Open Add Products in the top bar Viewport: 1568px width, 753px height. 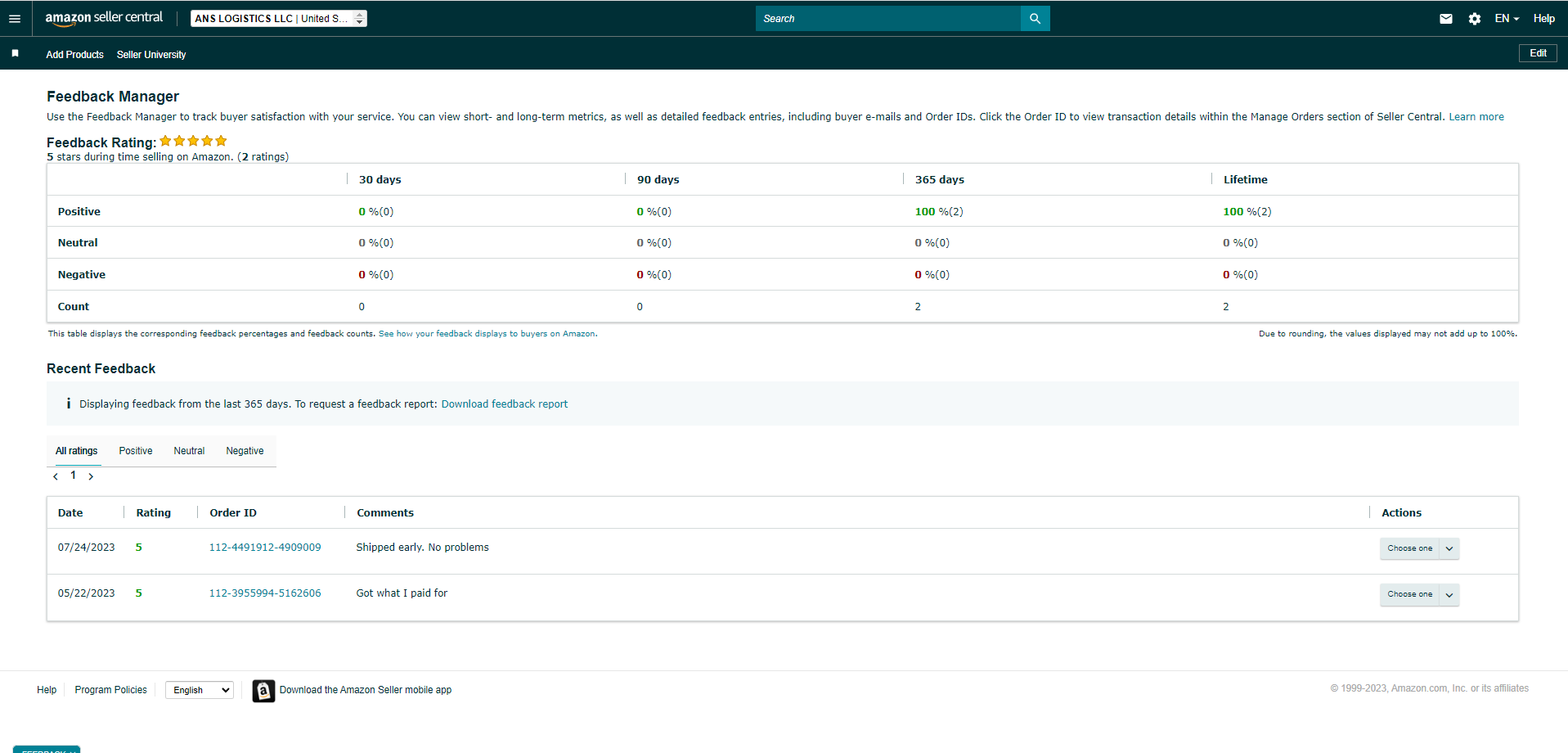click(74, 55)
